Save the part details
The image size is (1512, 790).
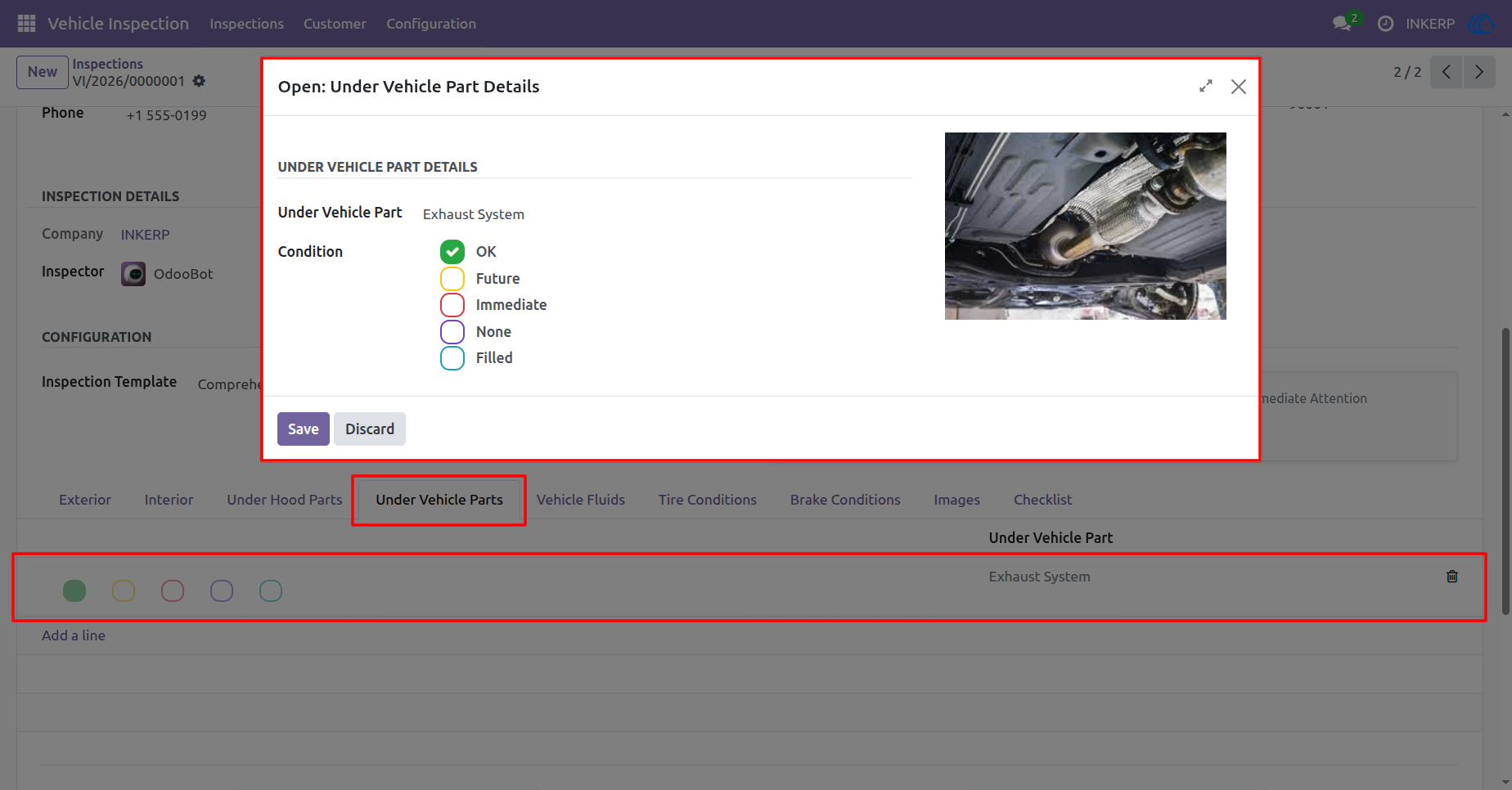point(304,429)
